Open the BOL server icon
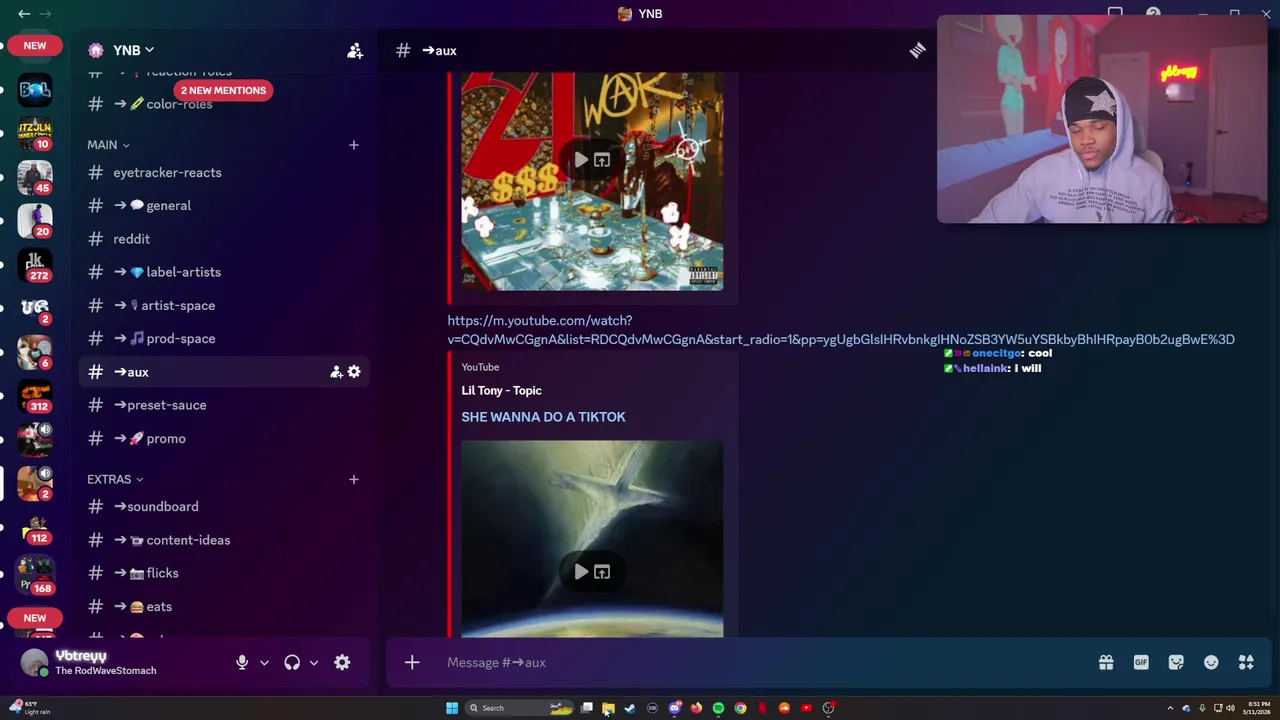Viewport: 1280px width, 720px height. (35, 90)
